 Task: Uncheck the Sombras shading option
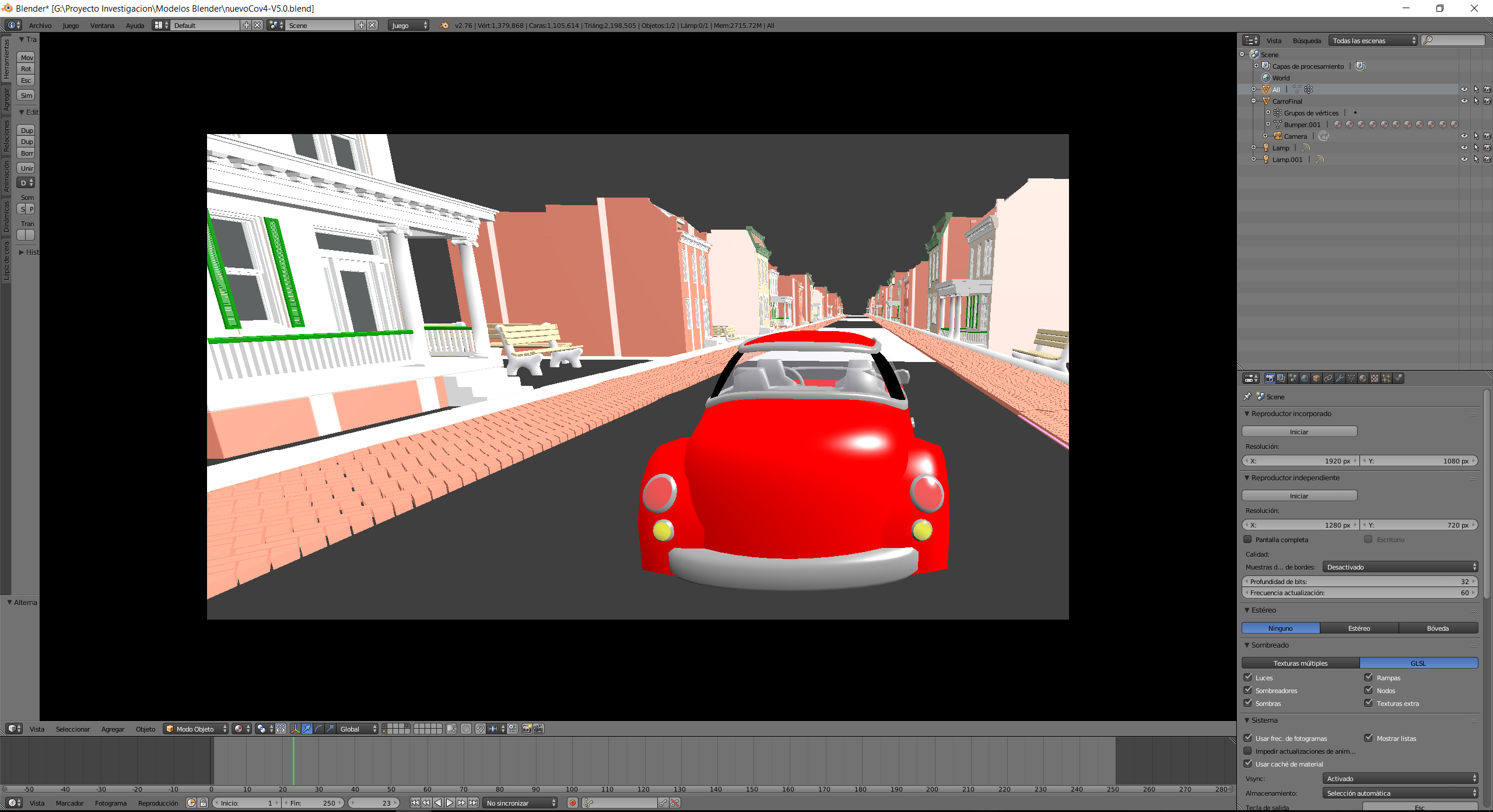[1248, 703]
